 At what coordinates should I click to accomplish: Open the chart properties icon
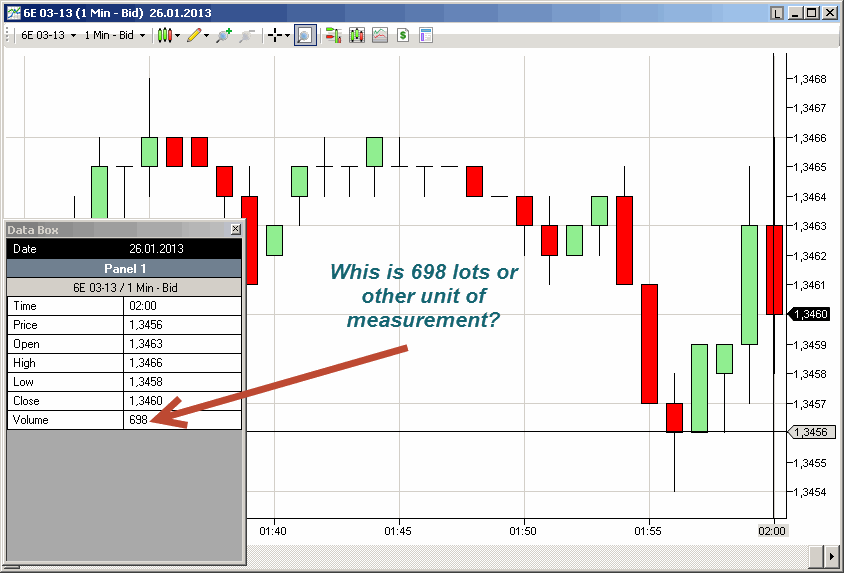coord(426,35)
